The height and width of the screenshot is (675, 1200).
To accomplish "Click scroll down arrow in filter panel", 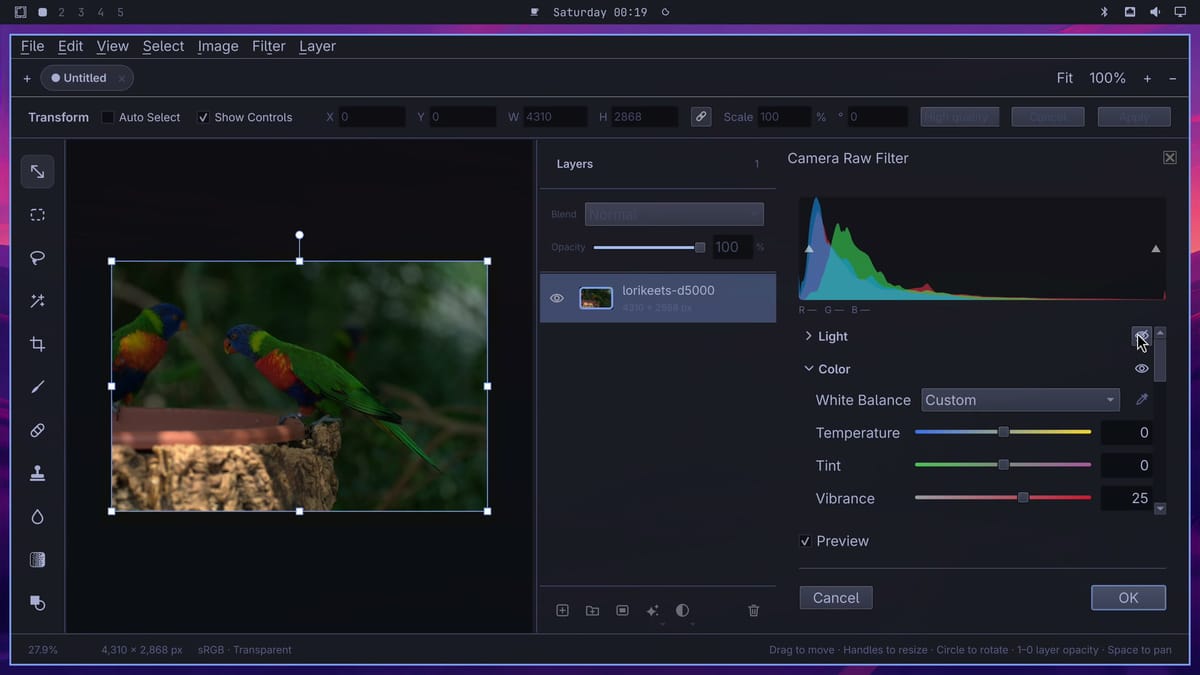I will click(1160, 508).
